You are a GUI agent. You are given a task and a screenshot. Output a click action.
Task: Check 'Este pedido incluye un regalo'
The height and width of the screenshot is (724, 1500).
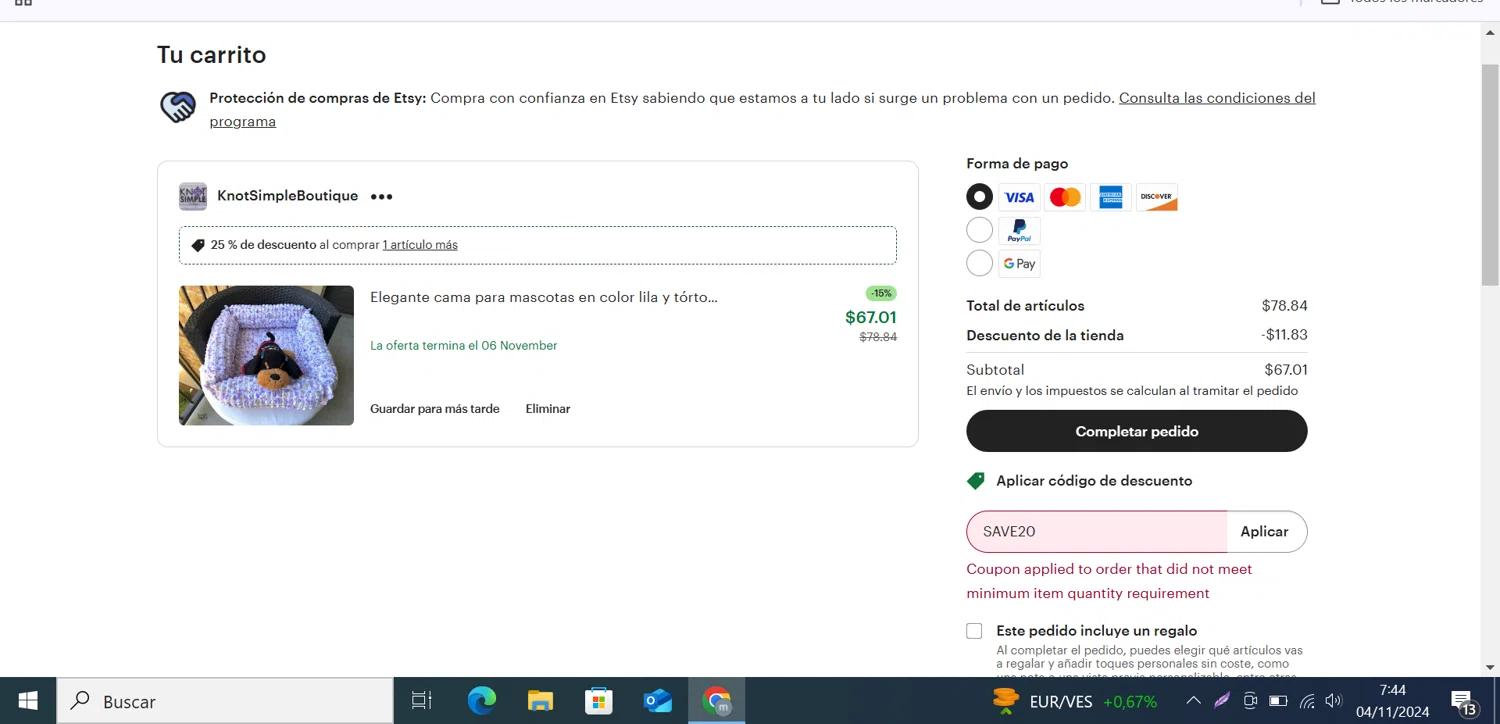point(974,631)
